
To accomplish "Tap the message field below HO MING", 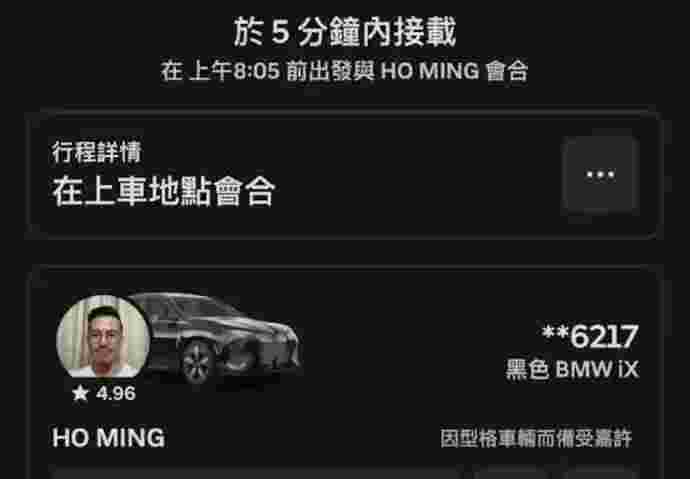I will 255,474.
